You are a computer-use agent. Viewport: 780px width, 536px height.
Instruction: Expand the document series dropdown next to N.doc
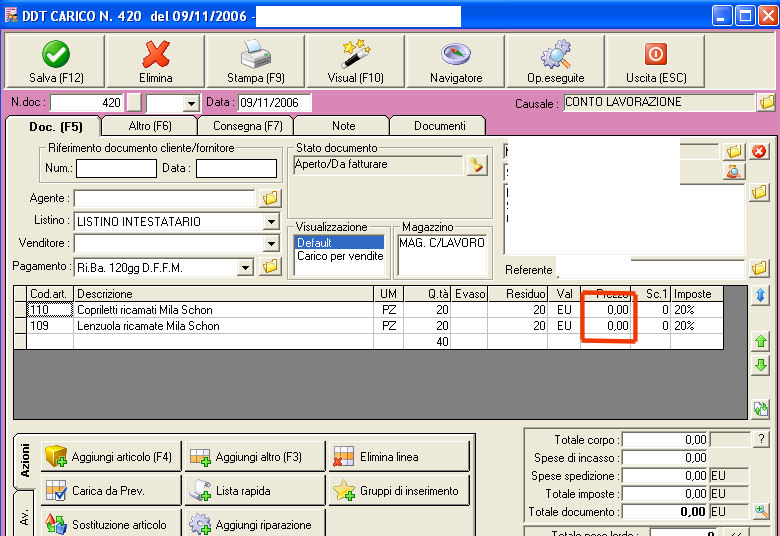(191, 104)
